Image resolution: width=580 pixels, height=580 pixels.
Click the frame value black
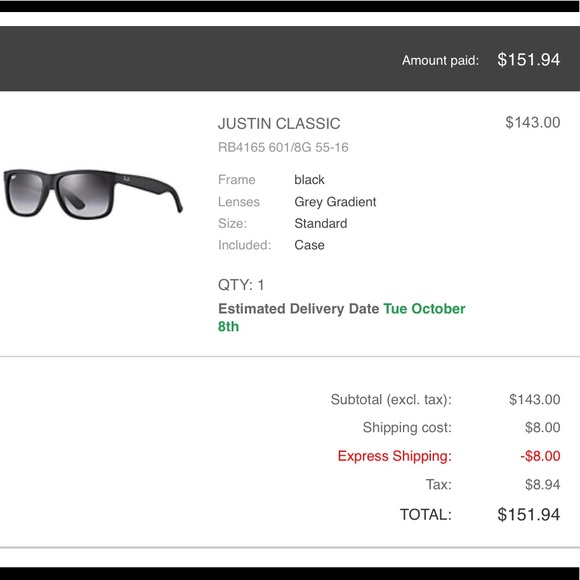pos(309,180)
